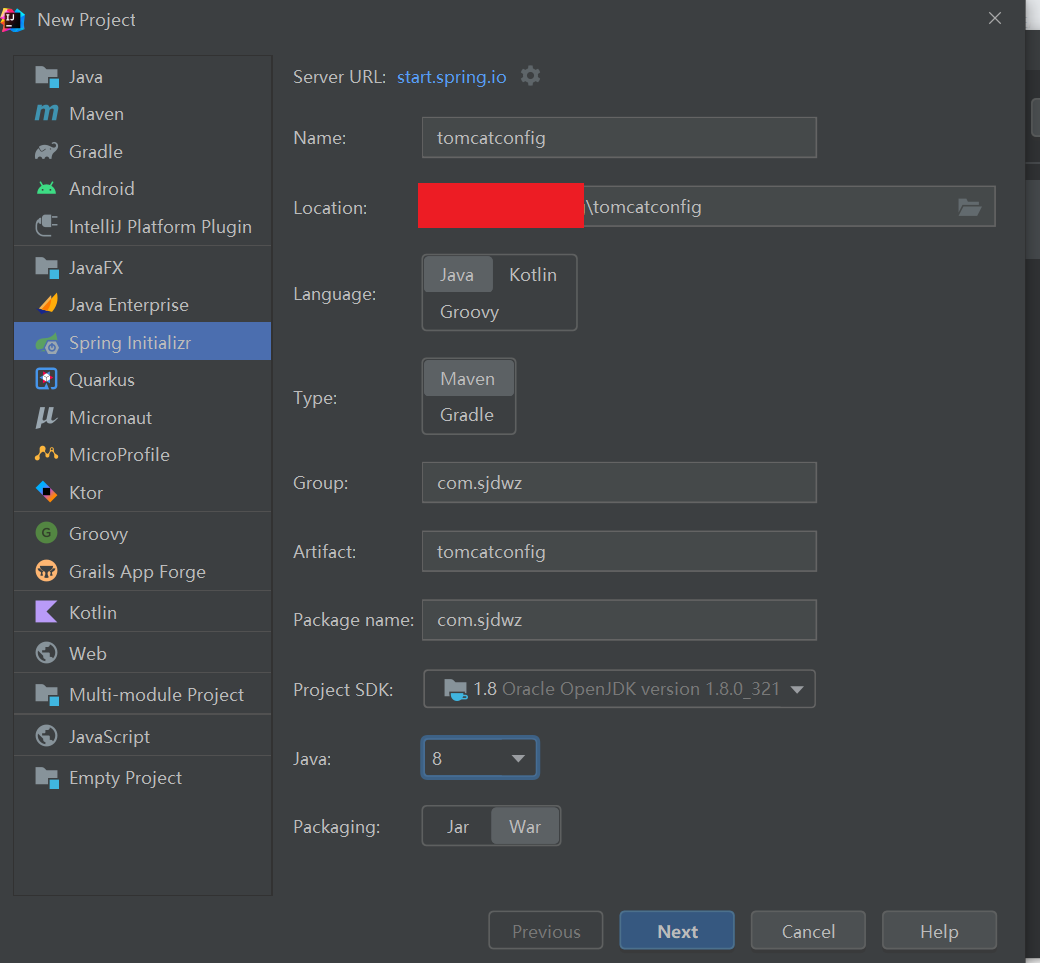Click the Cancel button
Screen dimensions: 1040x963
pos(808,931)
